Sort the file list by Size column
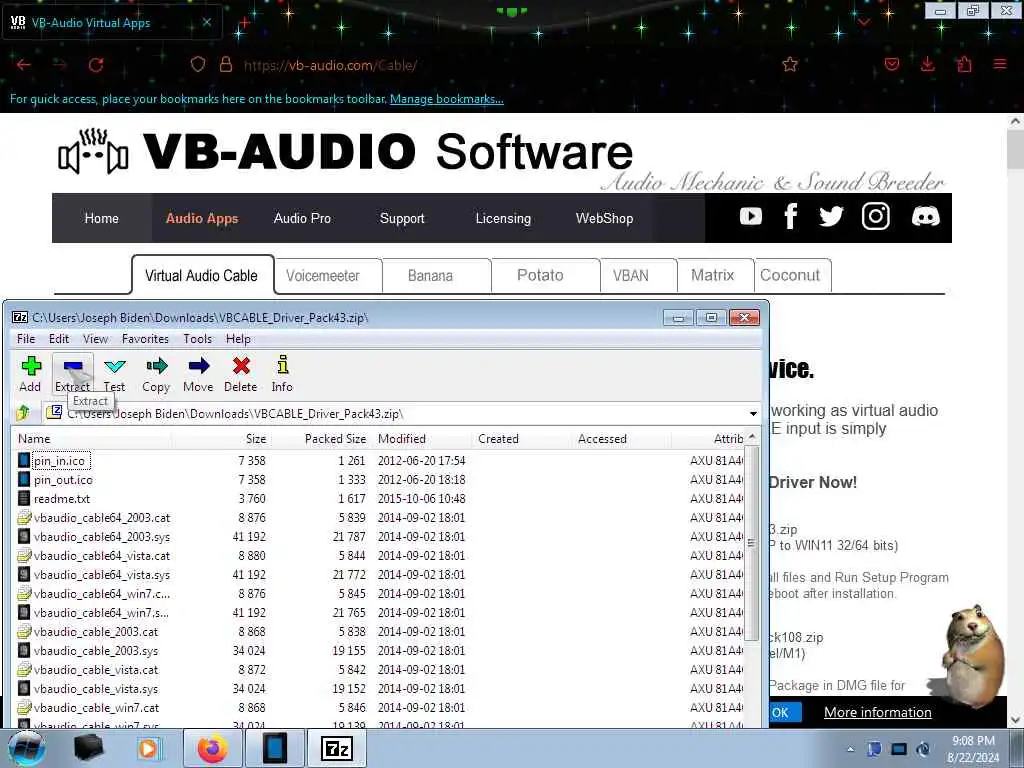This screenshot has height=768, width=1024. [221, 439]
